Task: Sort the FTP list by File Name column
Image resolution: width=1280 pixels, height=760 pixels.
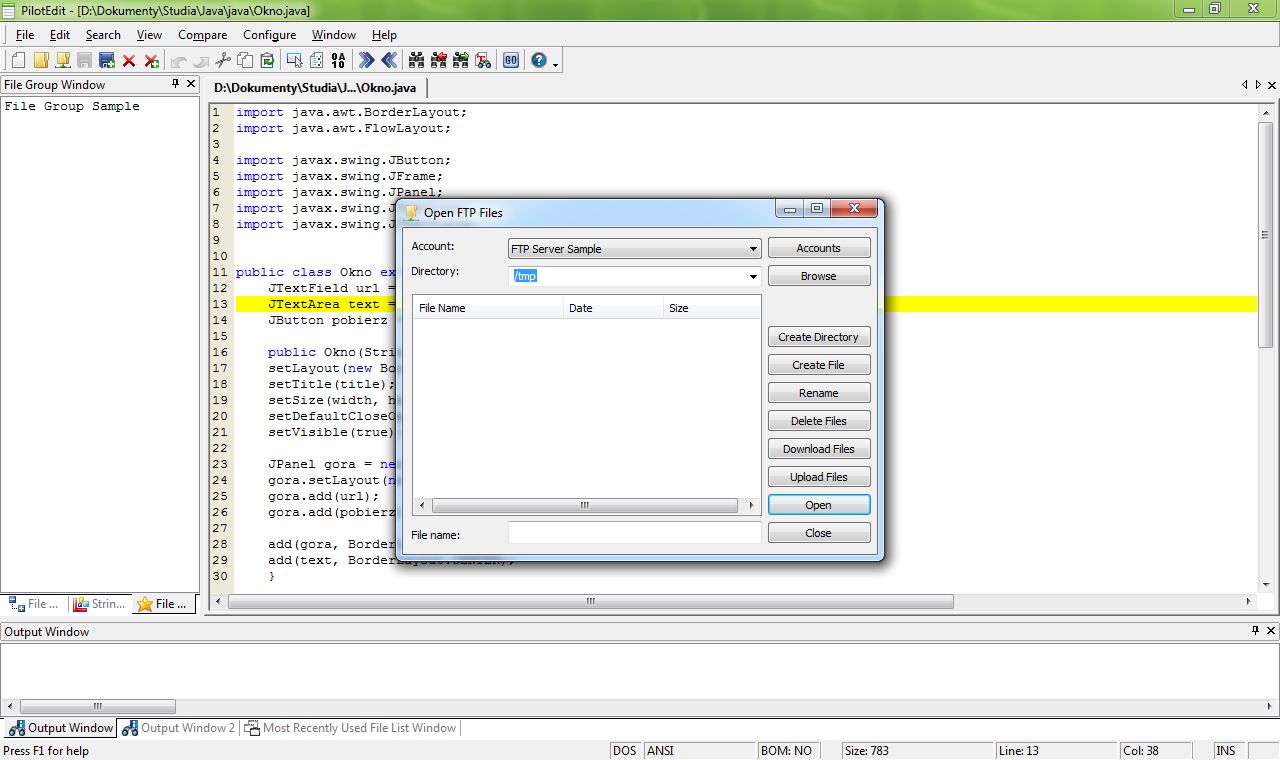Action: [x=488, y=308]
